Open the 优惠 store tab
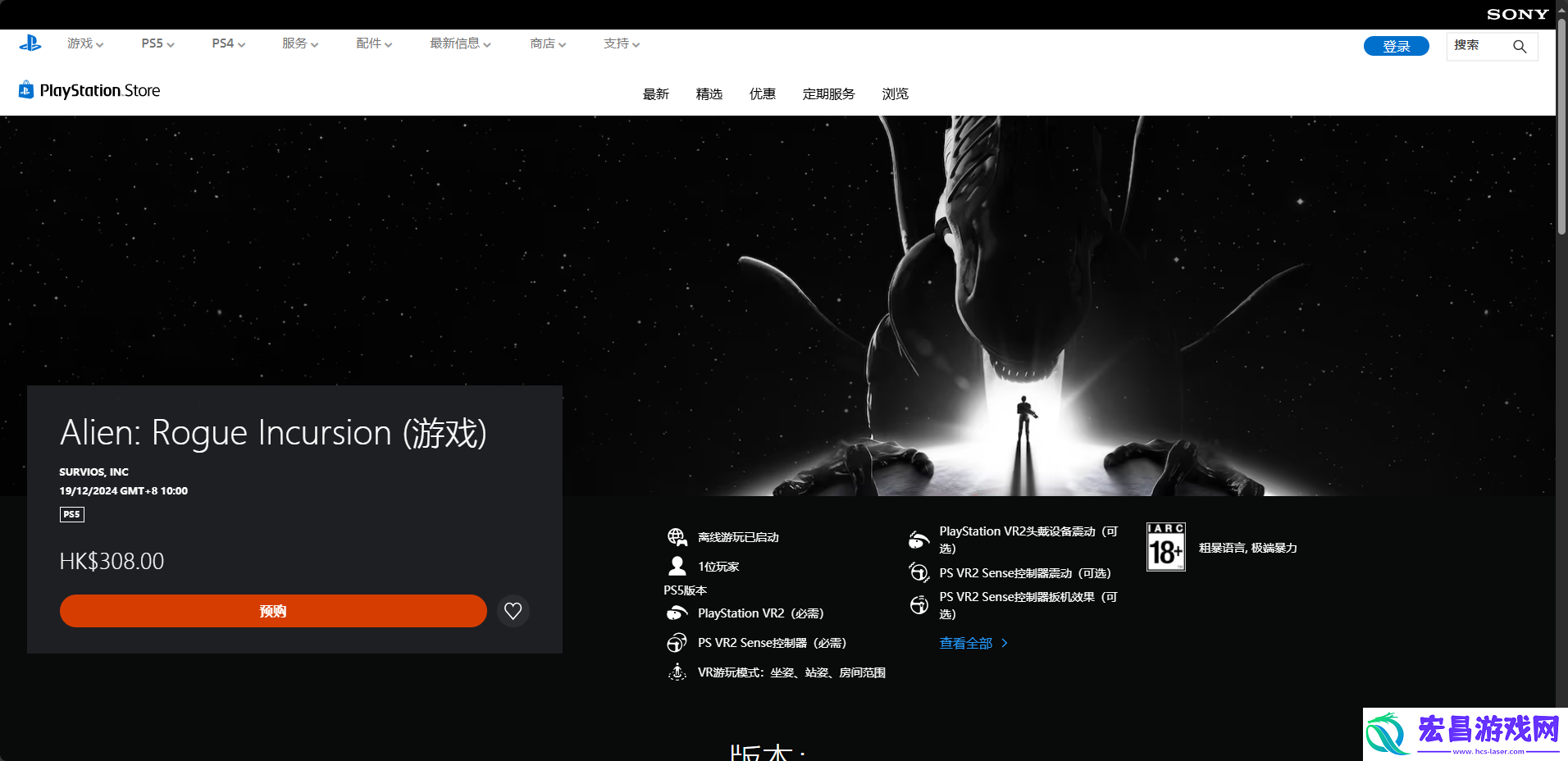 (x=763, y=94)
